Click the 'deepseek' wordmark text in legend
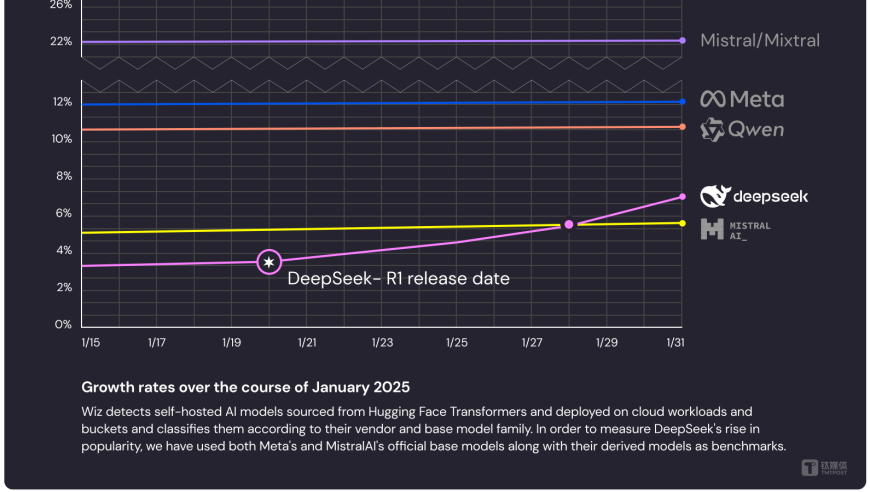The image size is (870, 492). coord(771,196)
